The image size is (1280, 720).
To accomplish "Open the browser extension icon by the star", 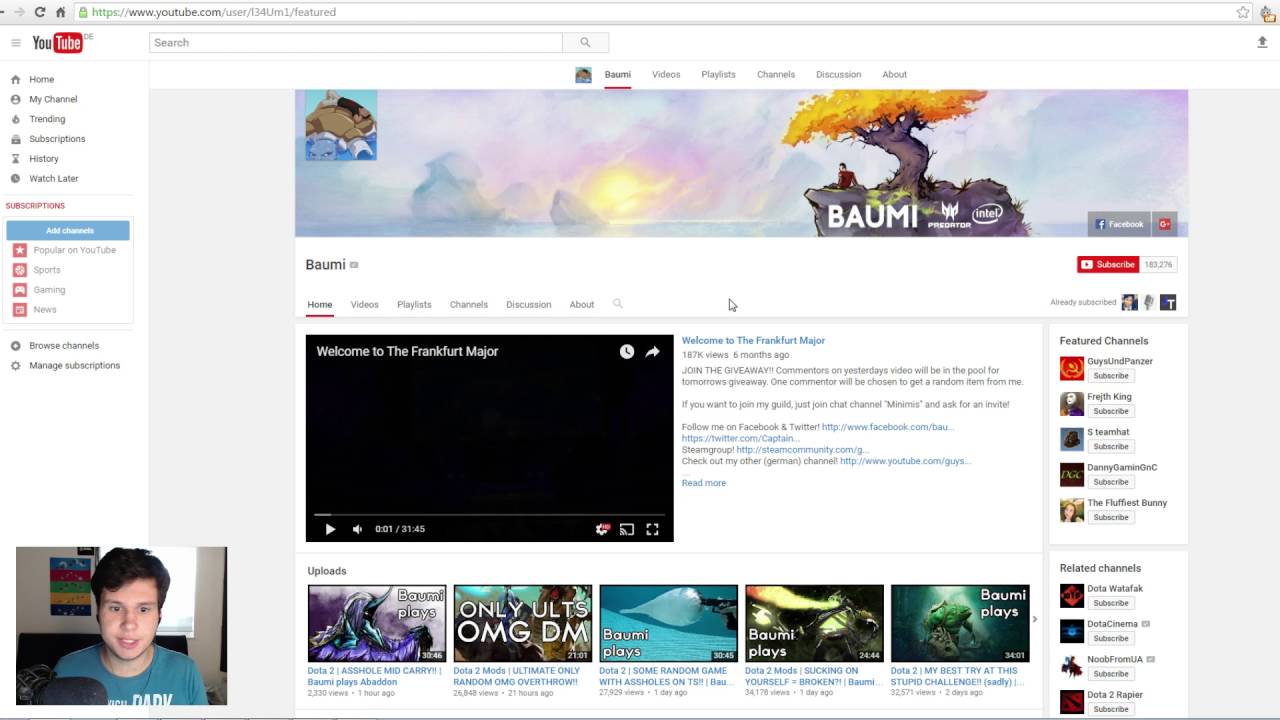I will [x=1266, y=12].
